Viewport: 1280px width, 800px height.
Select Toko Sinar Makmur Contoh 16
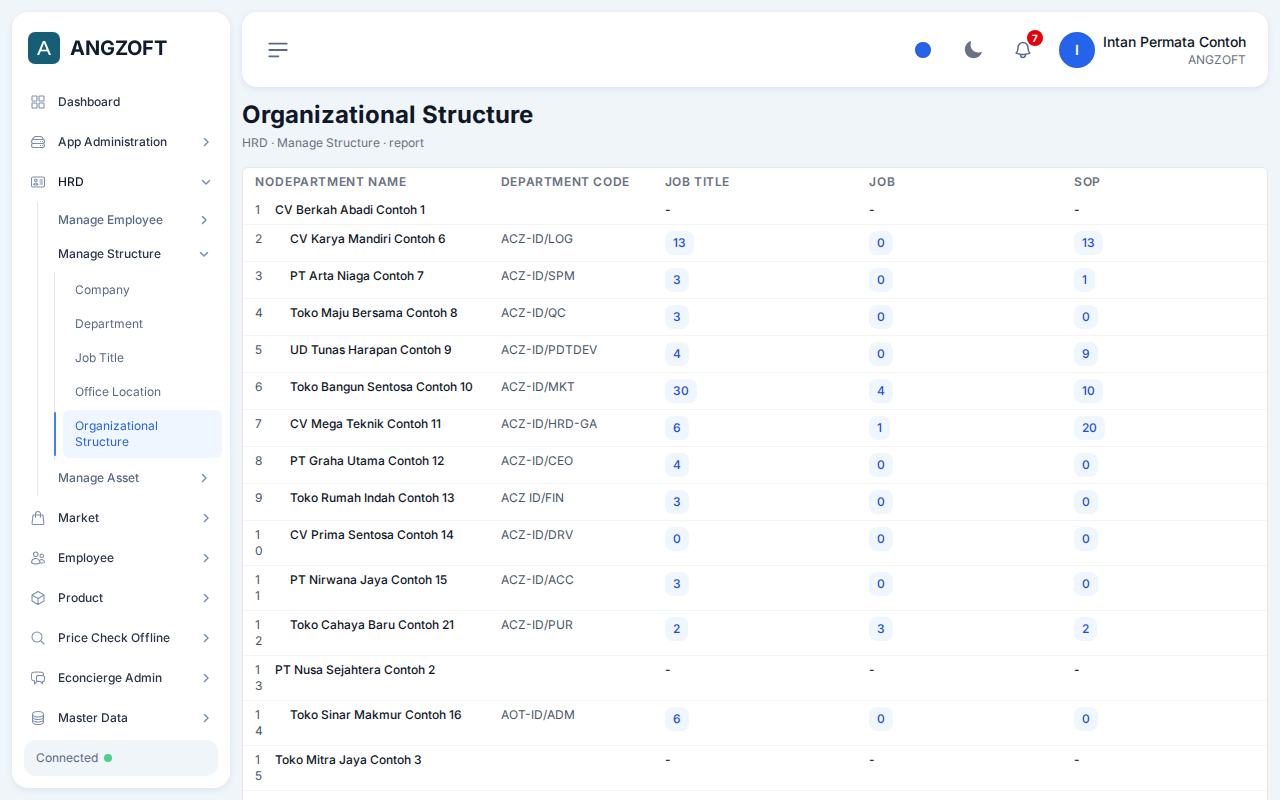click(376, 715)
